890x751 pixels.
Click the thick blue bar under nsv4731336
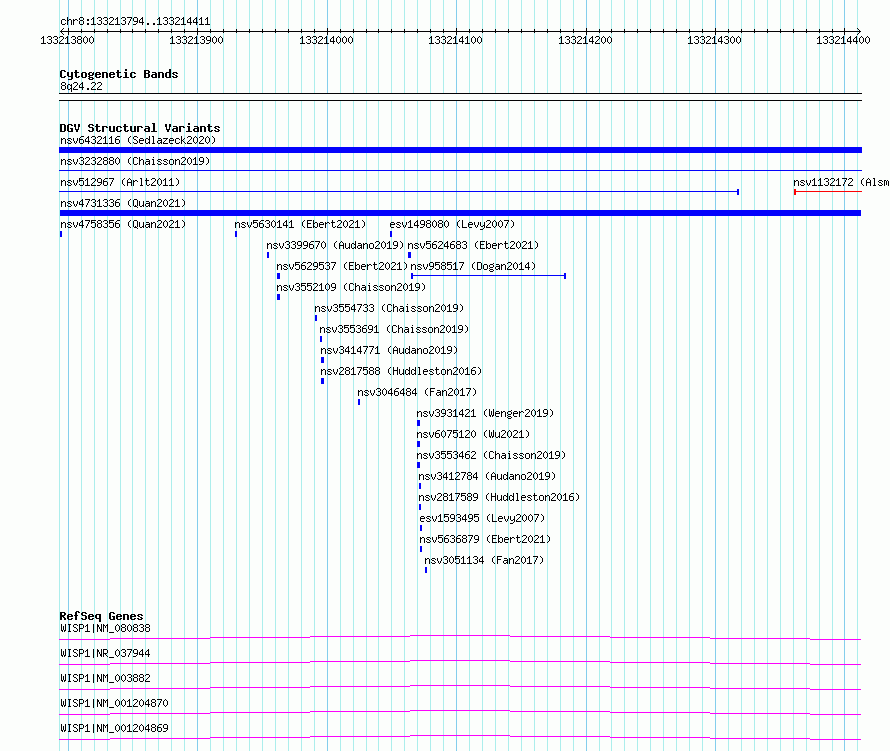point(460,213)
